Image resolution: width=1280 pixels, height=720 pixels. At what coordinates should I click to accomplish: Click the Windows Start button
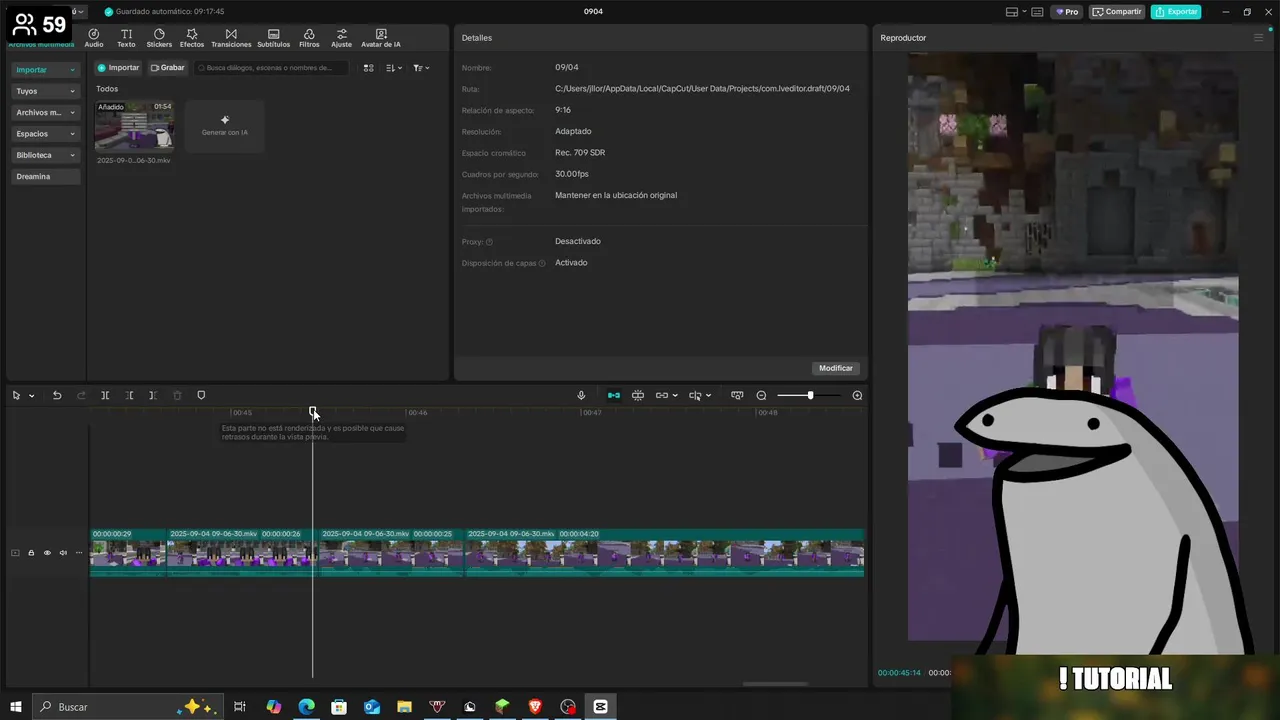[16, 707]
